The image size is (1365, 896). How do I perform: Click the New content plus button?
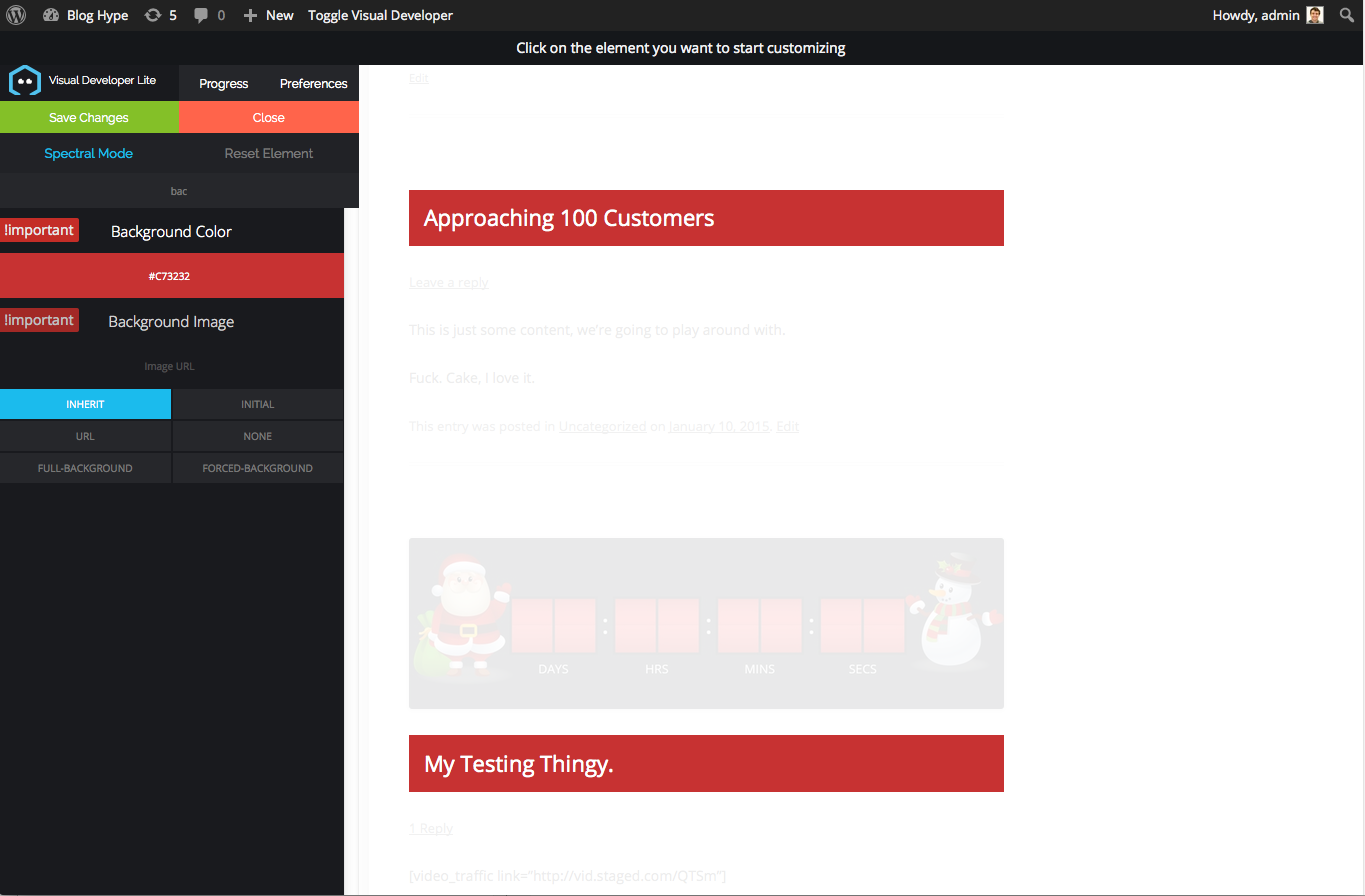[x=268, y=15]
